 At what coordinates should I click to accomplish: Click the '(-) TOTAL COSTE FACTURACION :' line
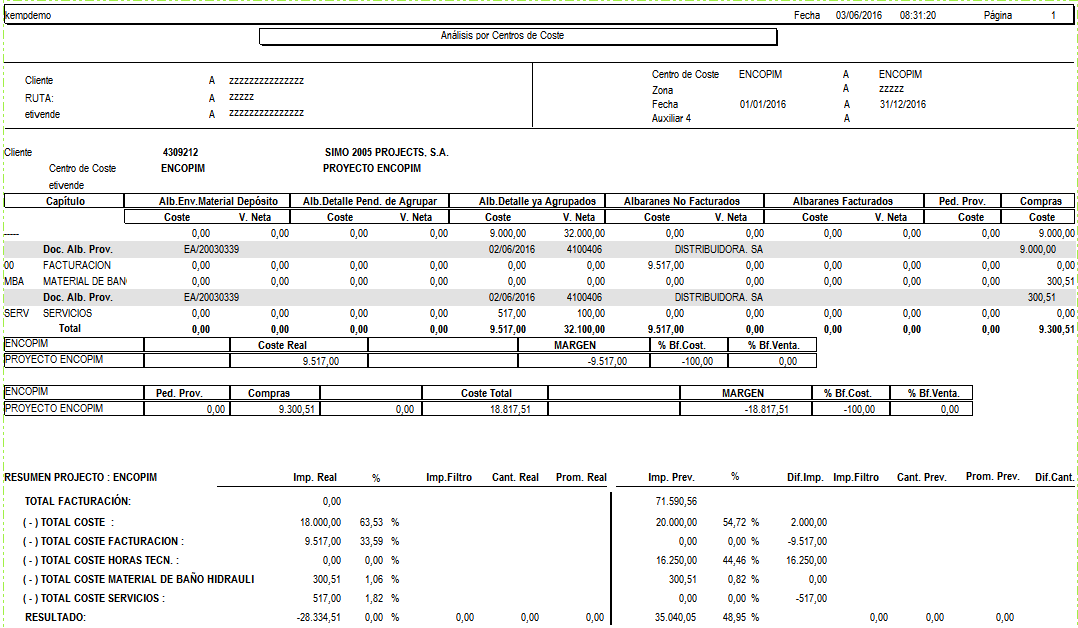tap(104, 541)
